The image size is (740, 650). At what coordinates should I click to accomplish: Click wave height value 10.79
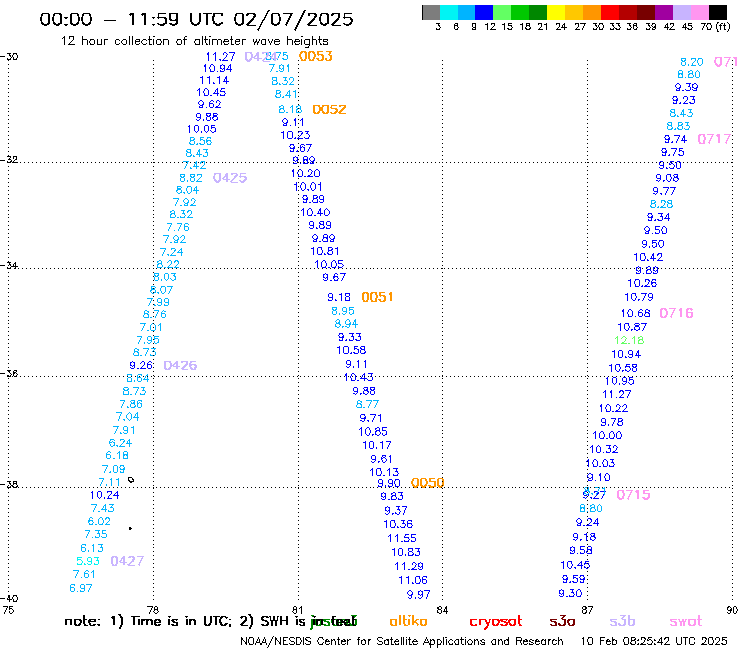[639, 297]
